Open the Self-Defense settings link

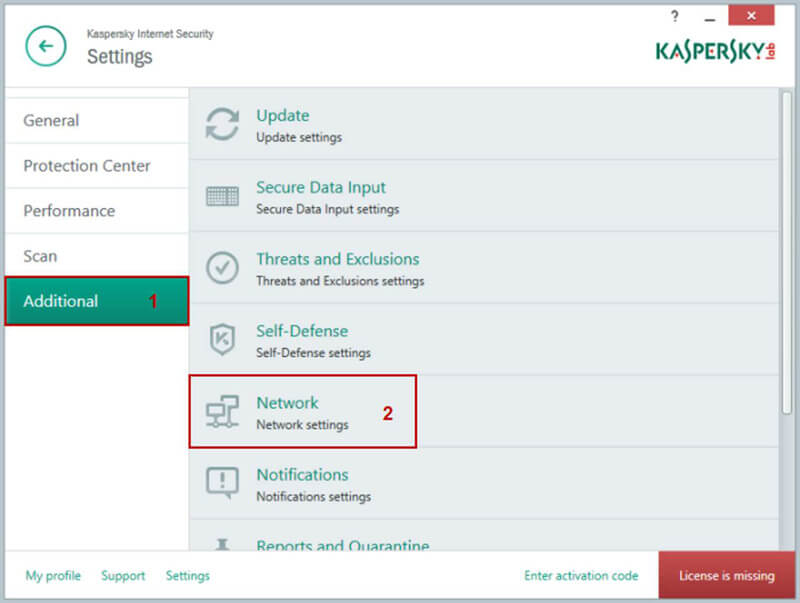pyautogui.click(x=302, y=331)
